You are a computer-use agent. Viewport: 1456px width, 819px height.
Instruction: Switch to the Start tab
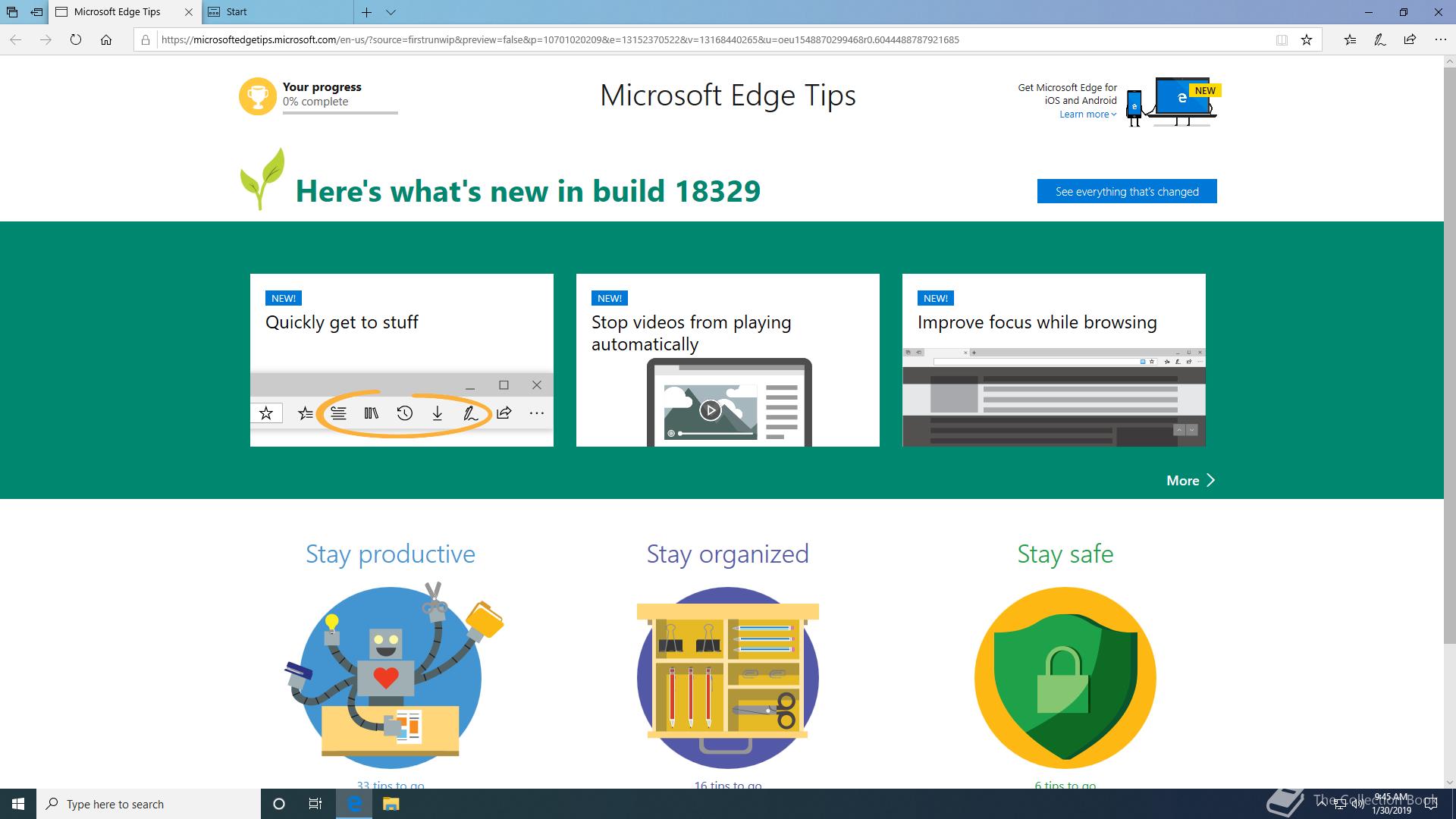pos(278,12)
